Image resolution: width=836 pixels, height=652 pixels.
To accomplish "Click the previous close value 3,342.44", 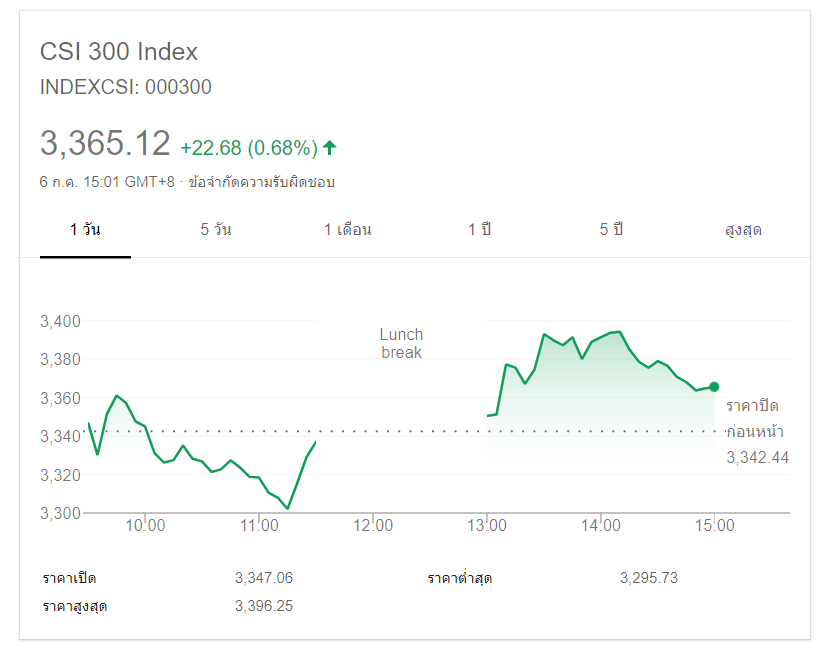I will [757, 457].
